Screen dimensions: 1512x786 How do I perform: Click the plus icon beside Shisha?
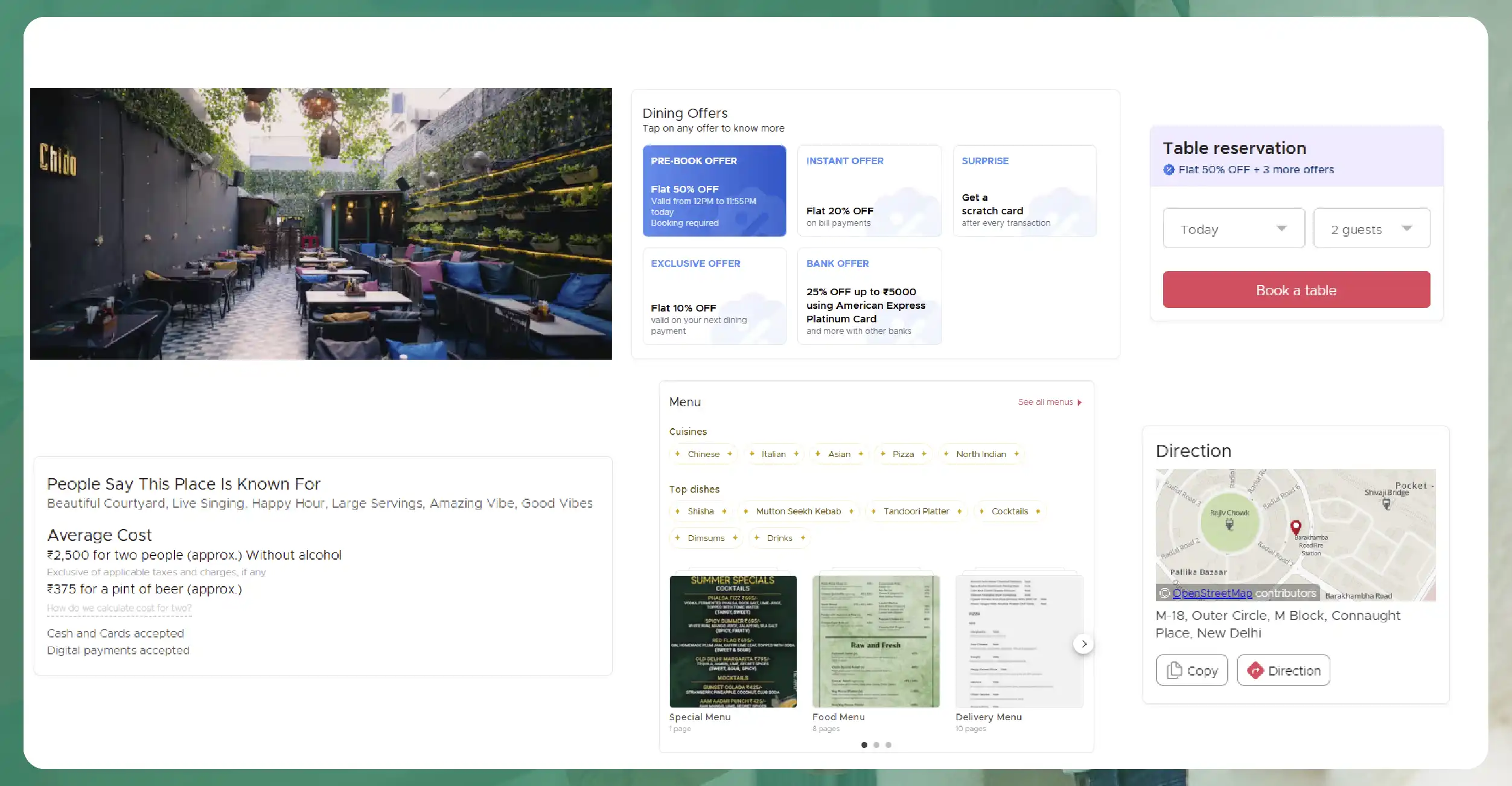click(x=724, y=511)
